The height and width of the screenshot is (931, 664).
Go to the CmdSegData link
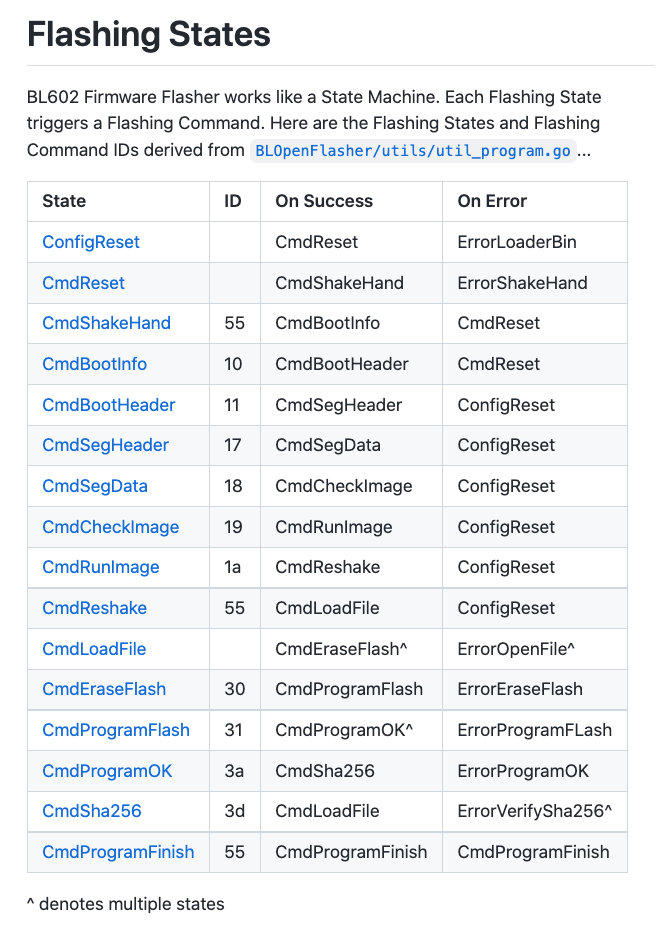pos(94,486)
